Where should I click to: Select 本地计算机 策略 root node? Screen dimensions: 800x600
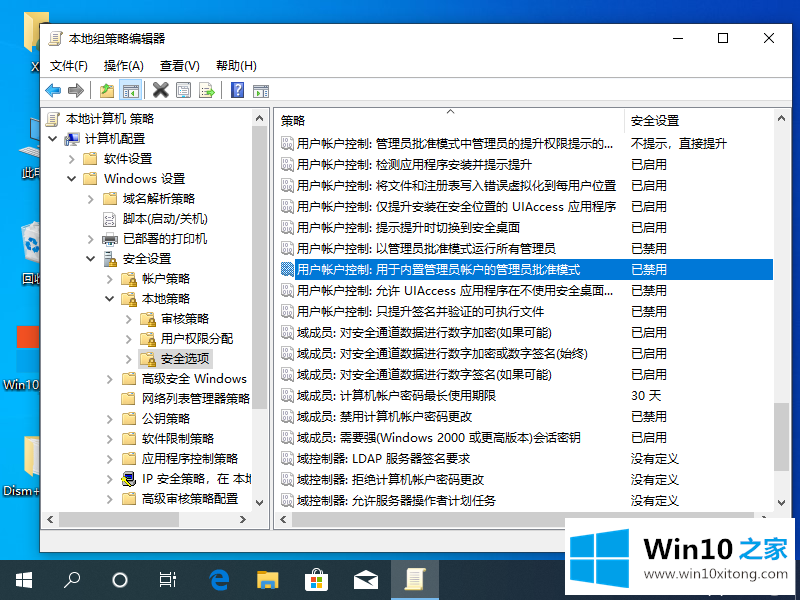[x=110, y=119]
